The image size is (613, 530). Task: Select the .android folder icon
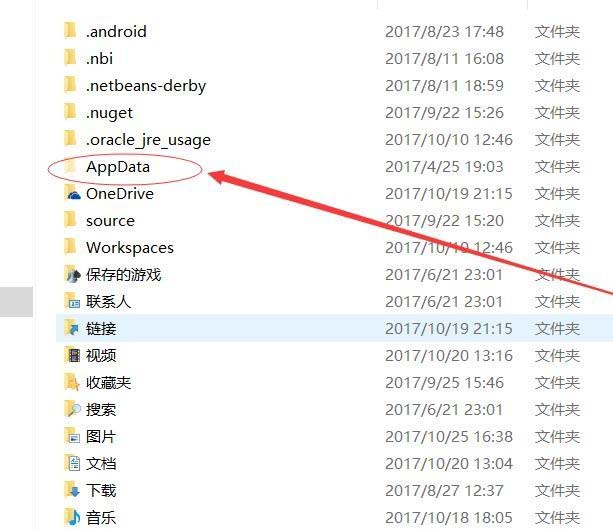point(70,31)
